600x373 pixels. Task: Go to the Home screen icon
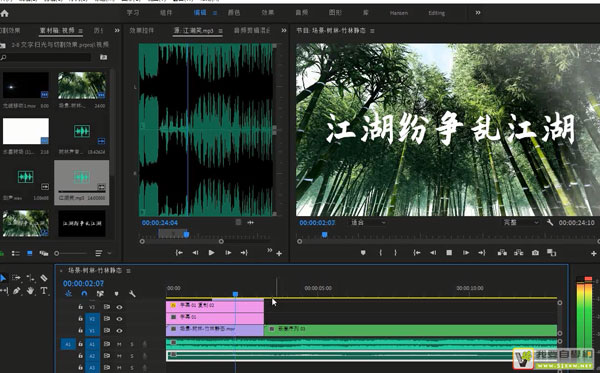5,13
